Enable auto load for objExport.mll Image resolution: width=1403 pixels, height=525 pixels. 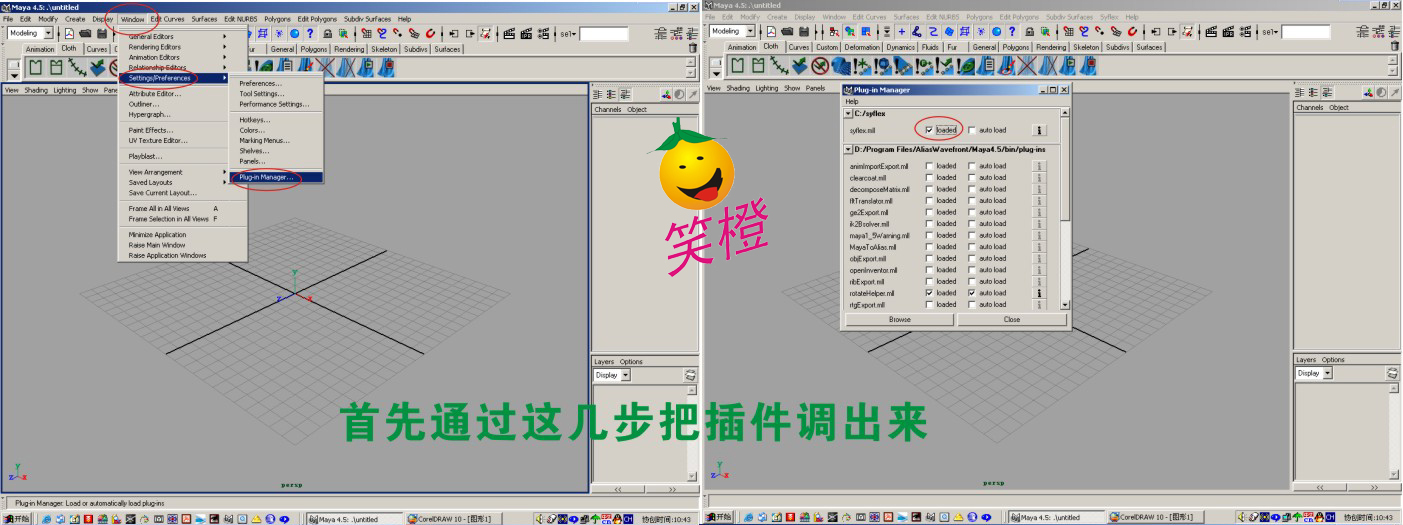[972, 258]
